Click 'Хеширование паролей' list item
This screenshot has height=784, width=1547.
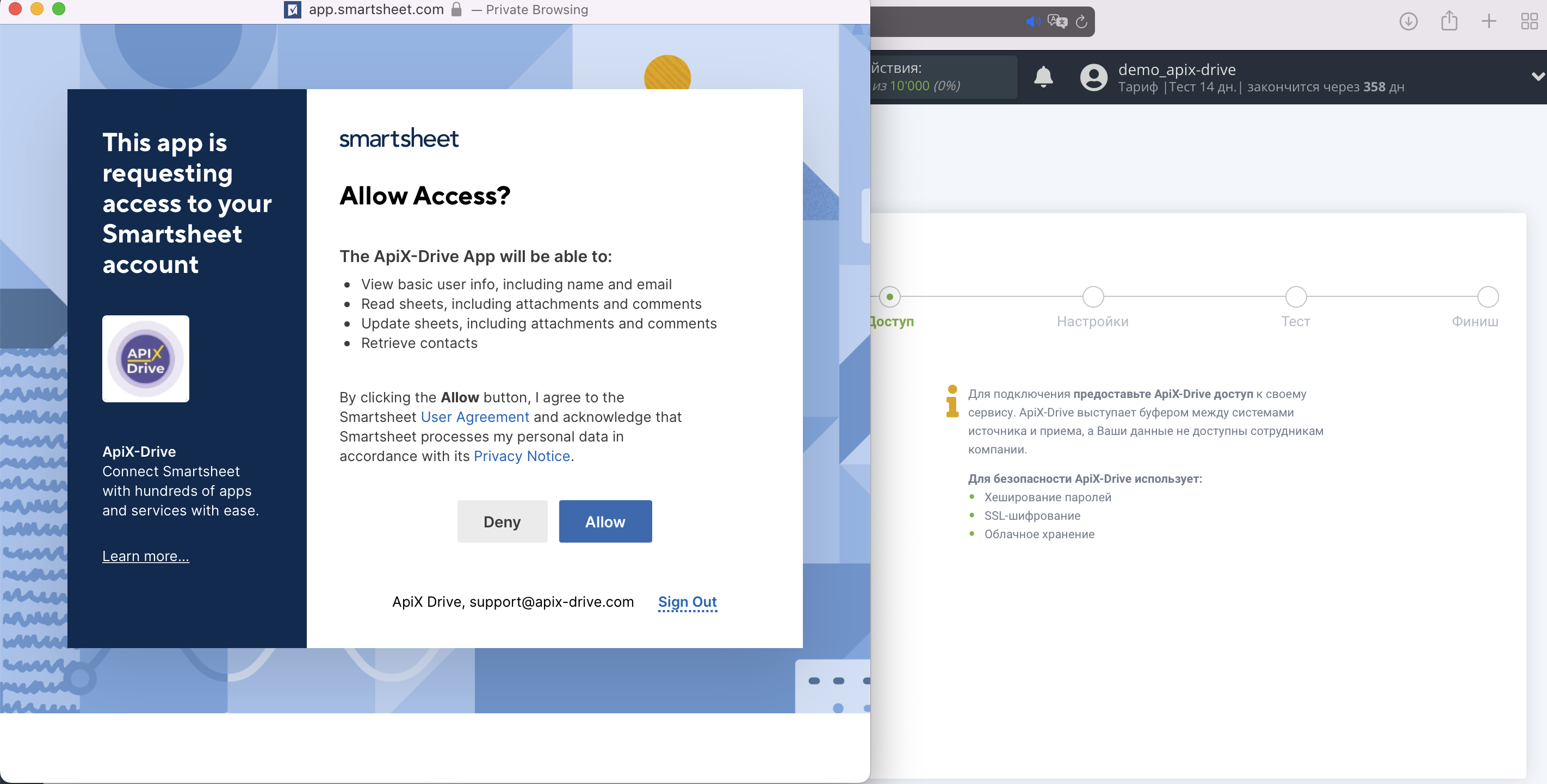[1047, 497]
